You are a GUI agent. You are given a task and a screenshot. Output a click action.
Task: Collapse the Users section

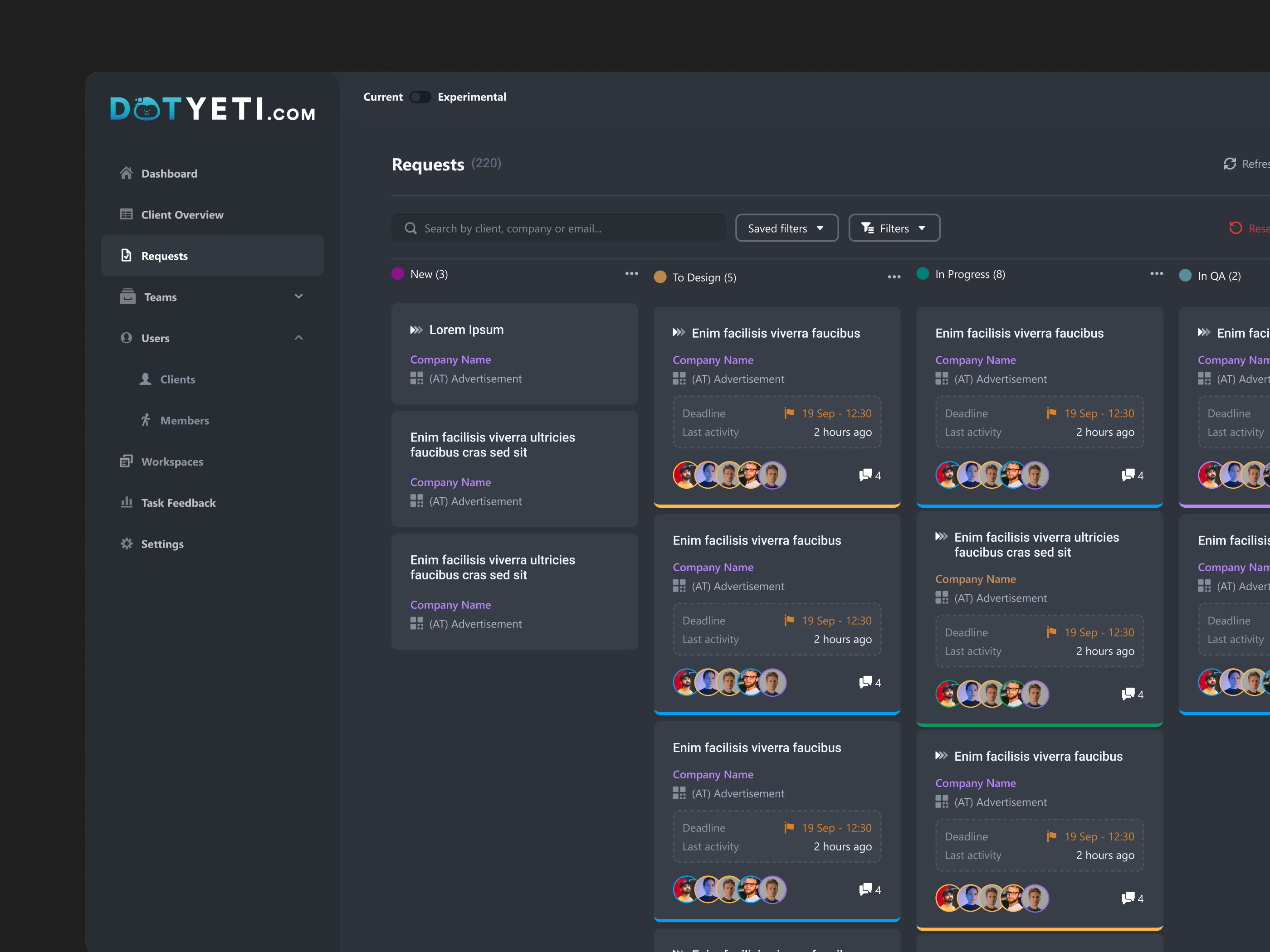[x=298, y=337]
